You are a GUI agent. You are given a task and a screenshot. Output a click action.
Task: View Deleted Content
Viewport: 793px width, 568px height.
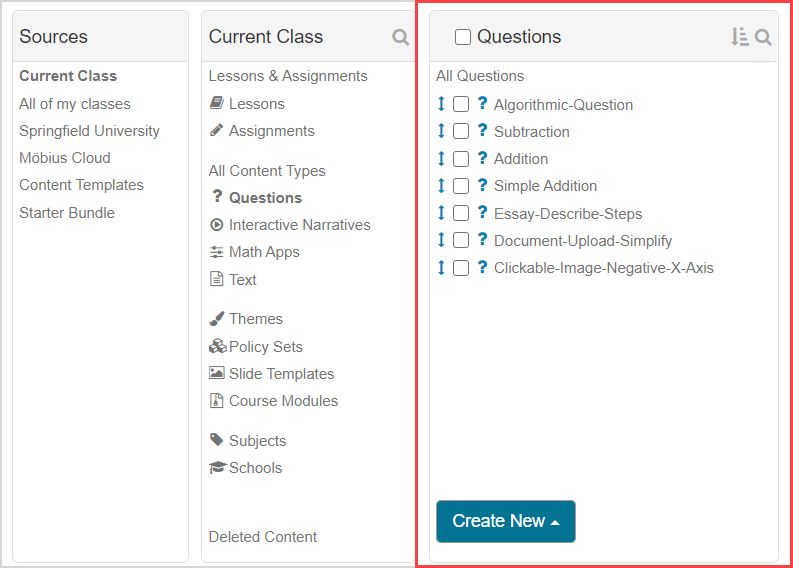(x=263, y=537)
